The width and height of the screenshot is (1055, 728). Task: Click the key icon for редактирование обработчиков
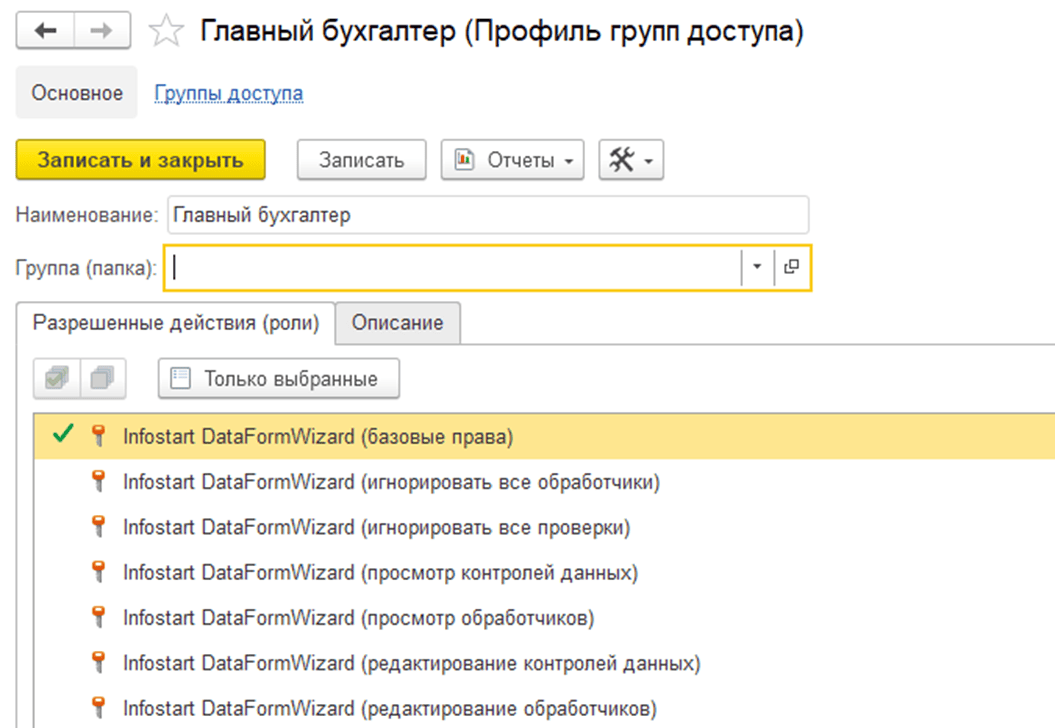click(98, 708)
